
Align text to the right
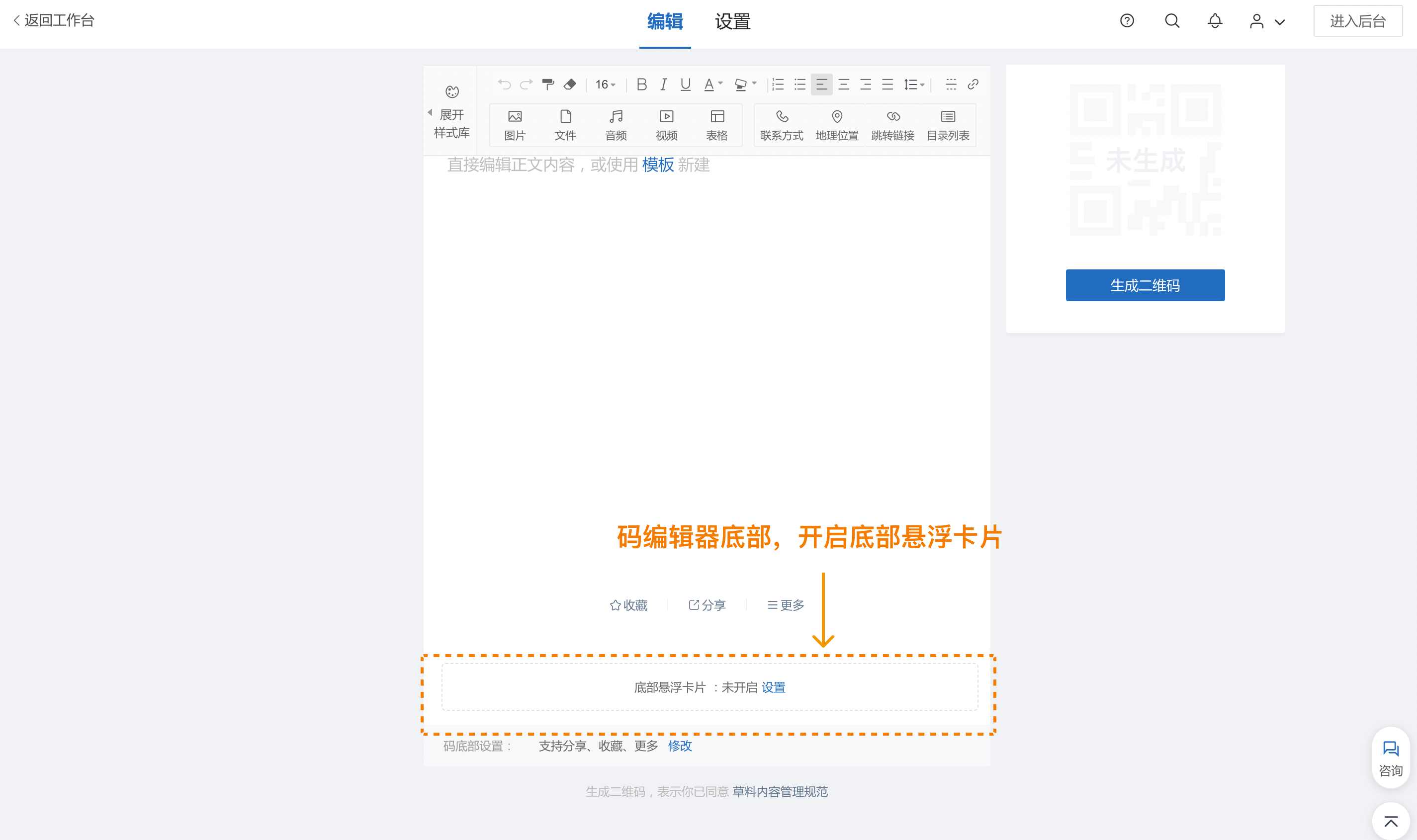(x=866, y=84)
